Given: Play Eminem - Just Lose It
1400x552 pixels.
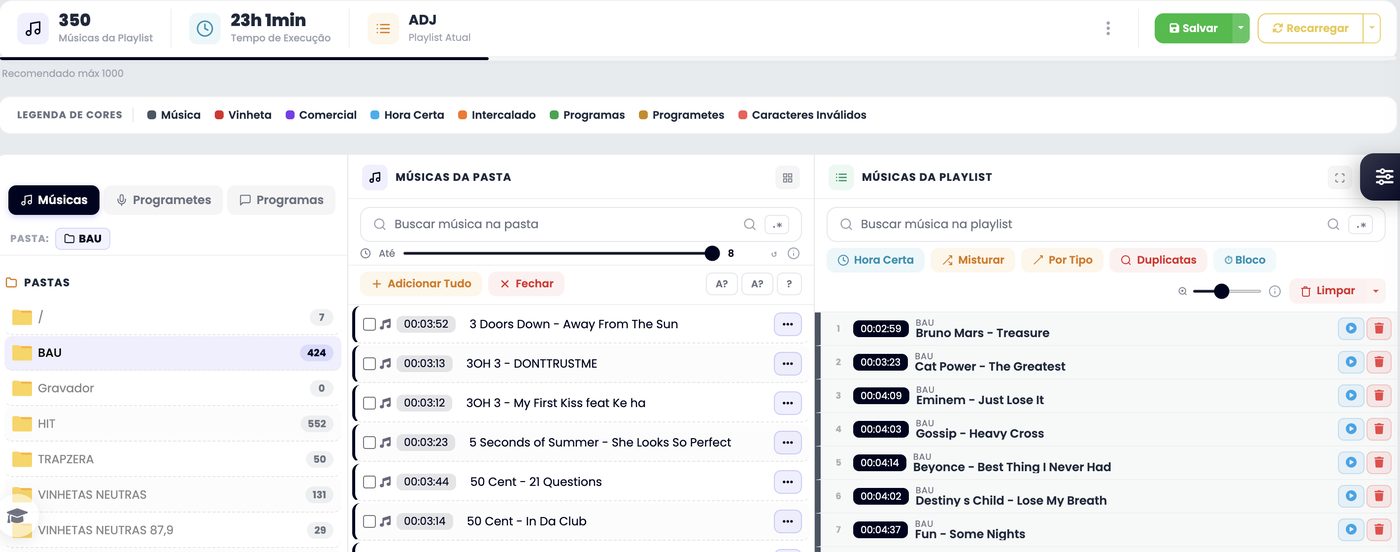Looking at the screenshot, I should click(1350, 395).
